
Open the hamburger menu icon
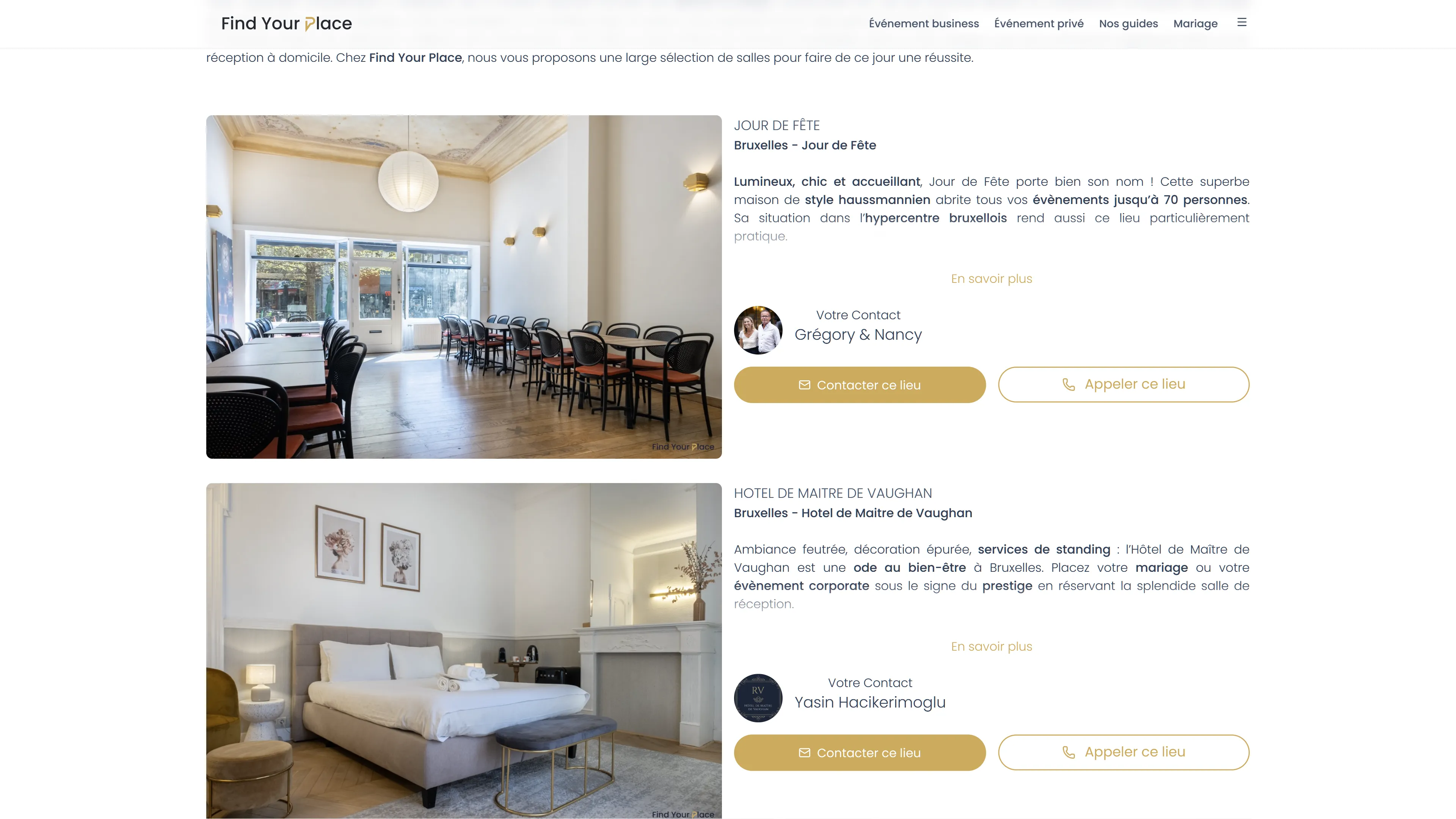pos(1241,23)
